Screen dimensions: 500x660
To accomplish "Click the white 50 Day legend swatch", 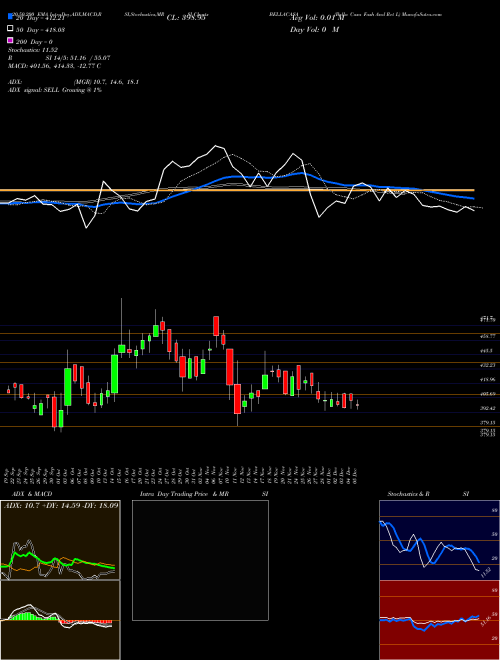I will point(10,29).
